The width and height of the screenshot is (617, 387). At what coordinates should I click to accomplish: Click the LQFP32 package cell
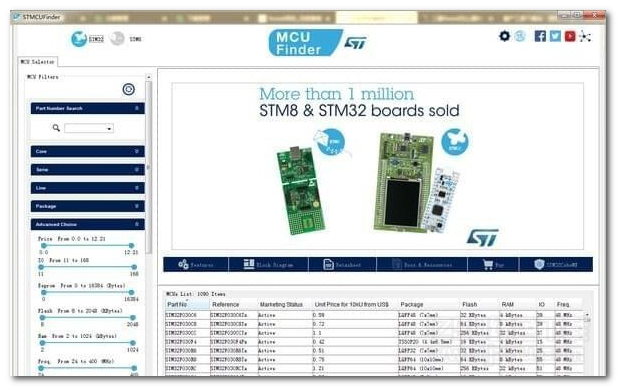(x=429, y=351)
